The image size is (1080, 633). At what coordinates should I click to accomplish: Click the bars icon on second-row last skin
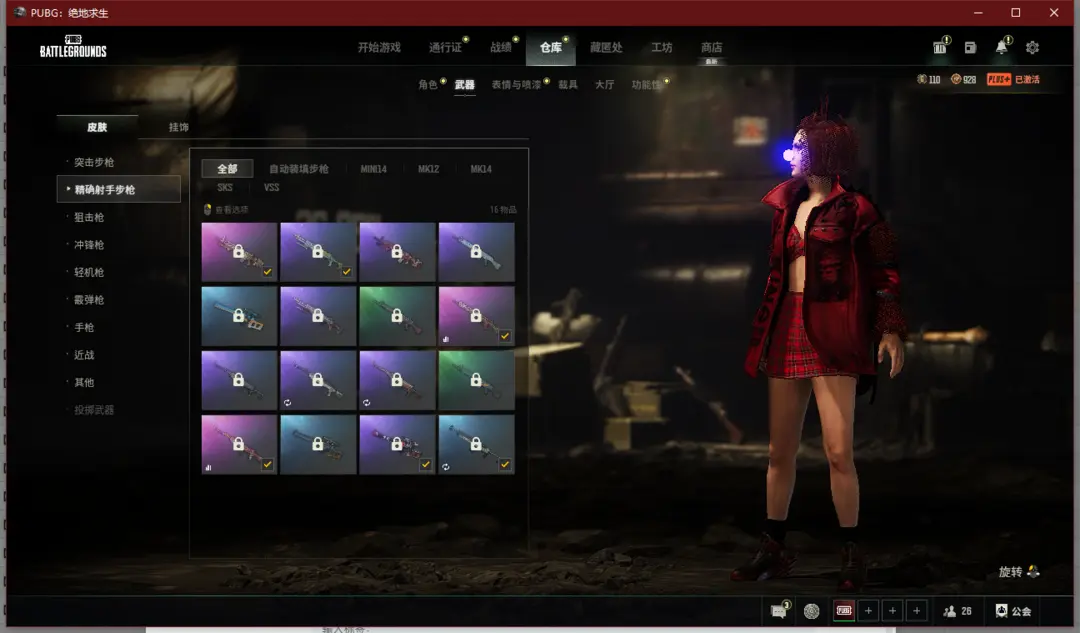click(446, 339)
